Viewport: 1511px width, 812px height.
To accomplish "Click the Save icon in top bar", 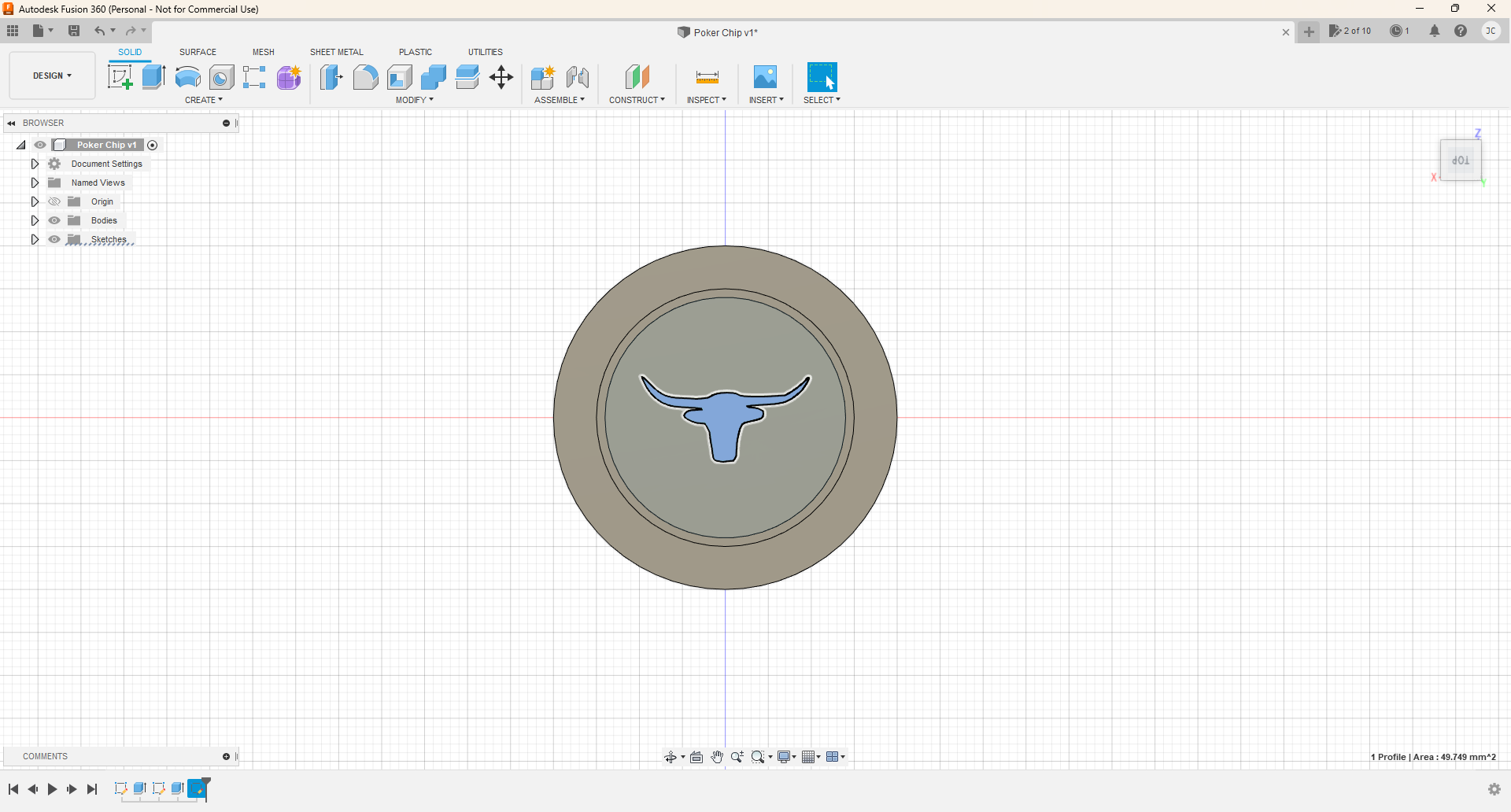I will (74, 31).
